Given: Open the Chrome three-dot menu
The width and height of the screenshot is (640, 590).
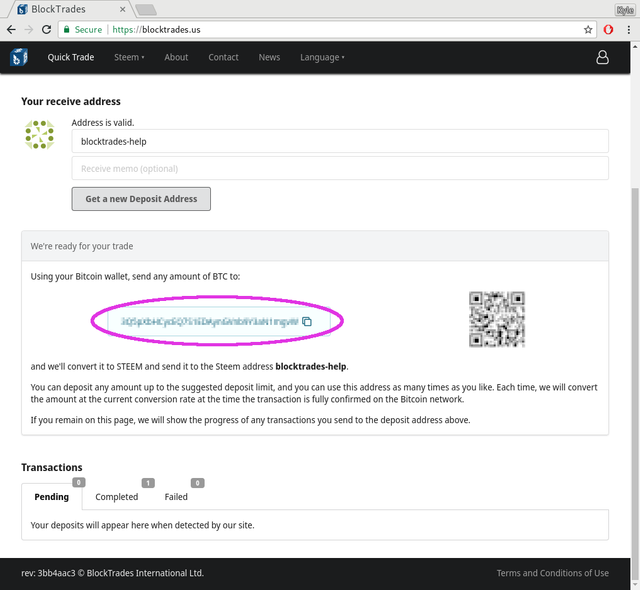Looking at the screenshot, I should tap(629, 29).
